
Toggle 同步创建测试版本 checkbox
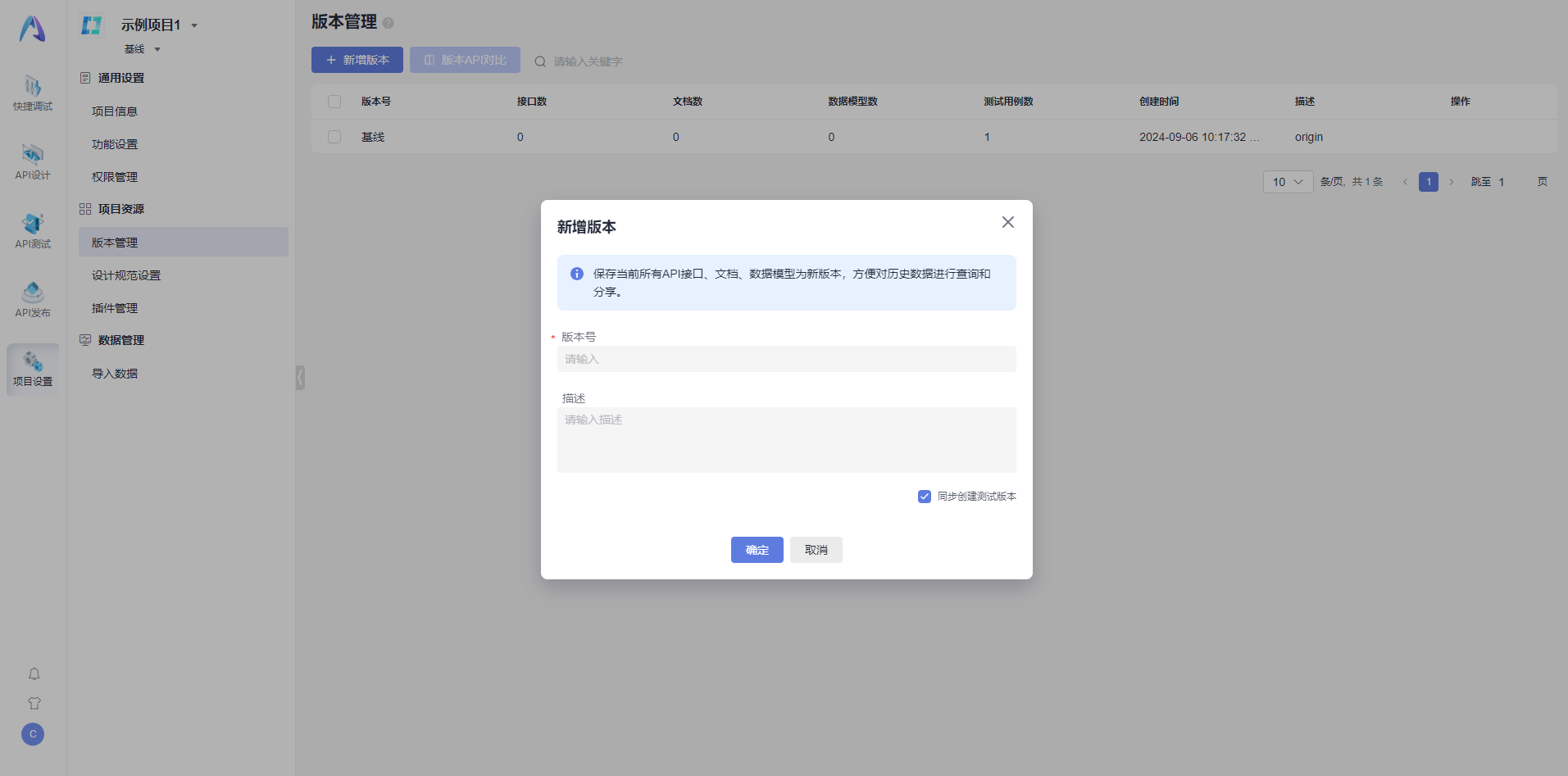925,497
